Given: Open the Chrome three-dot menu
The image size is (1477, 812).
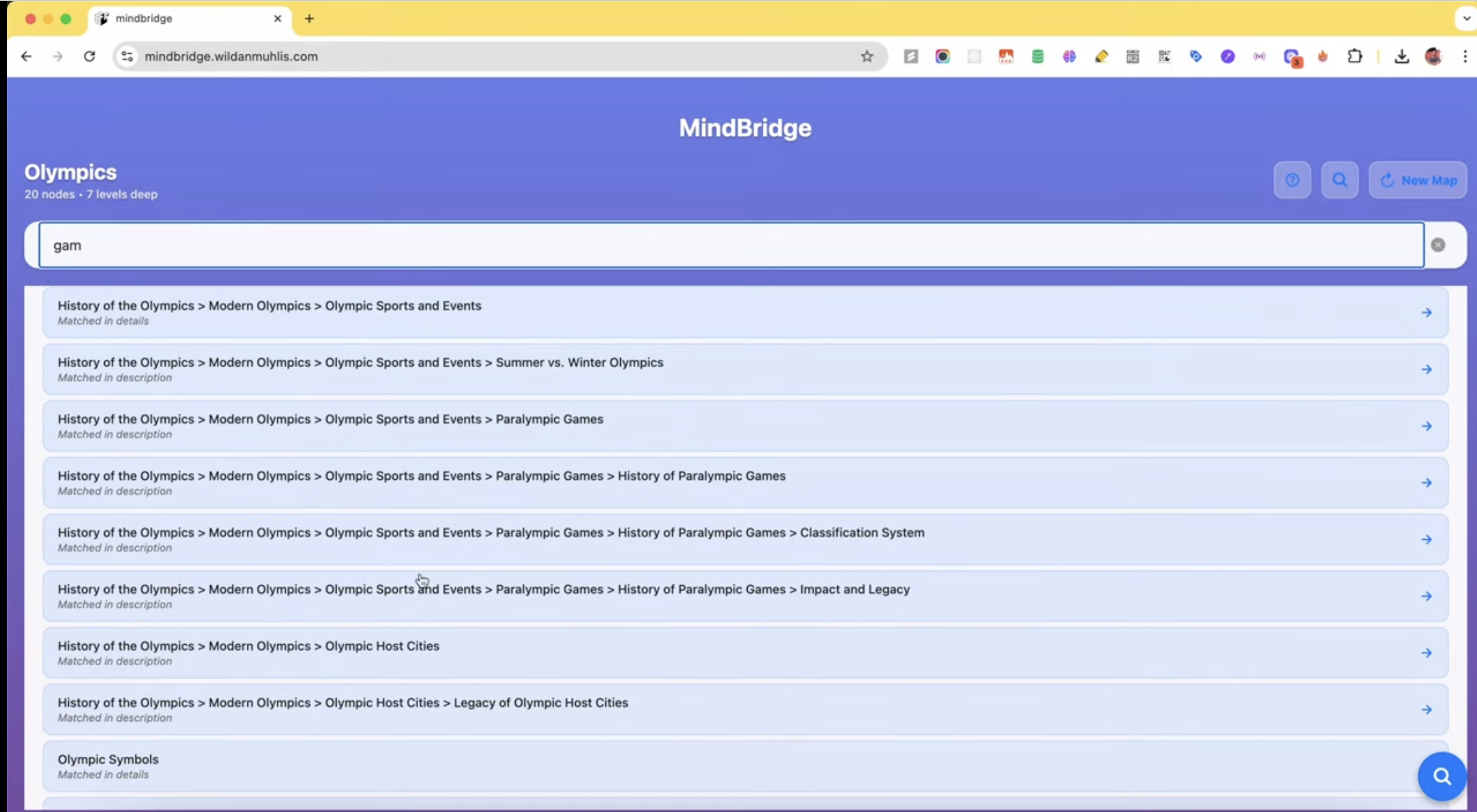Looking at the screenshot, I should point(1464,56).
